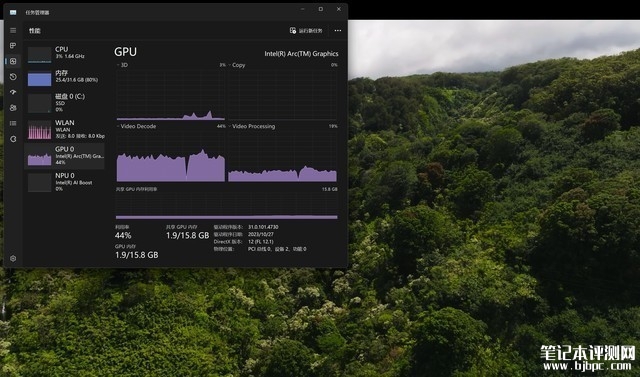Open the Copy engine dropdown
The height and width of the screenshot is (377, 640).
[237, 65]
